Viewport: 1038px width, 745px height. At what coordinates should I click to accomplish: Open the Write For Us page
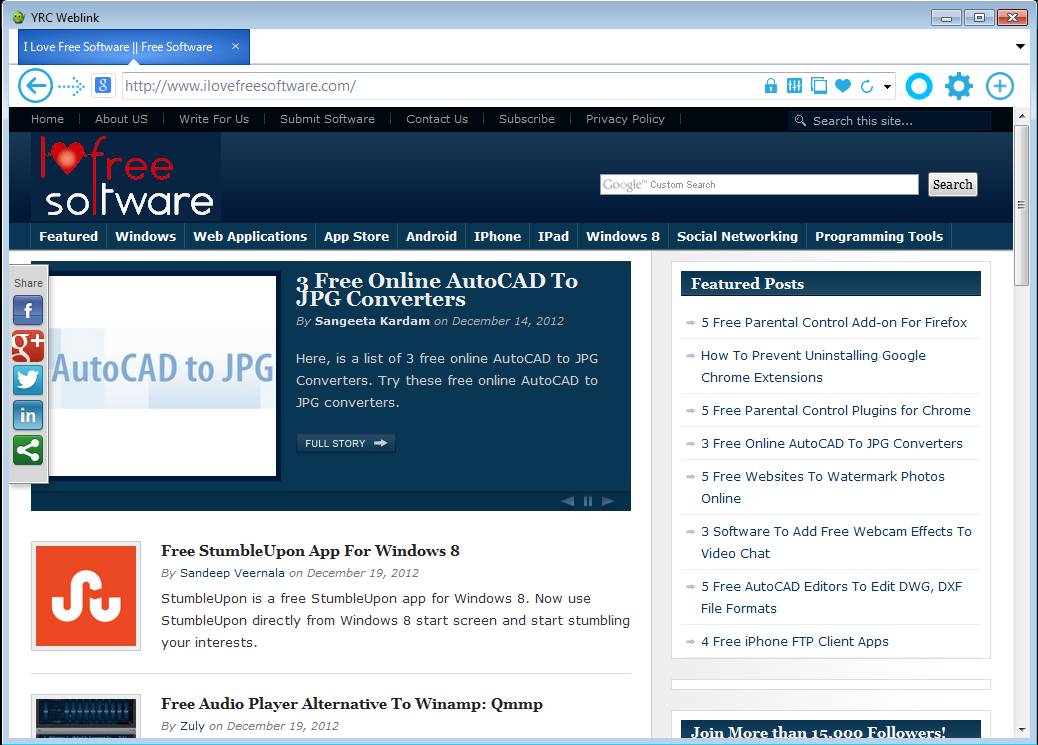coord(214,119)
